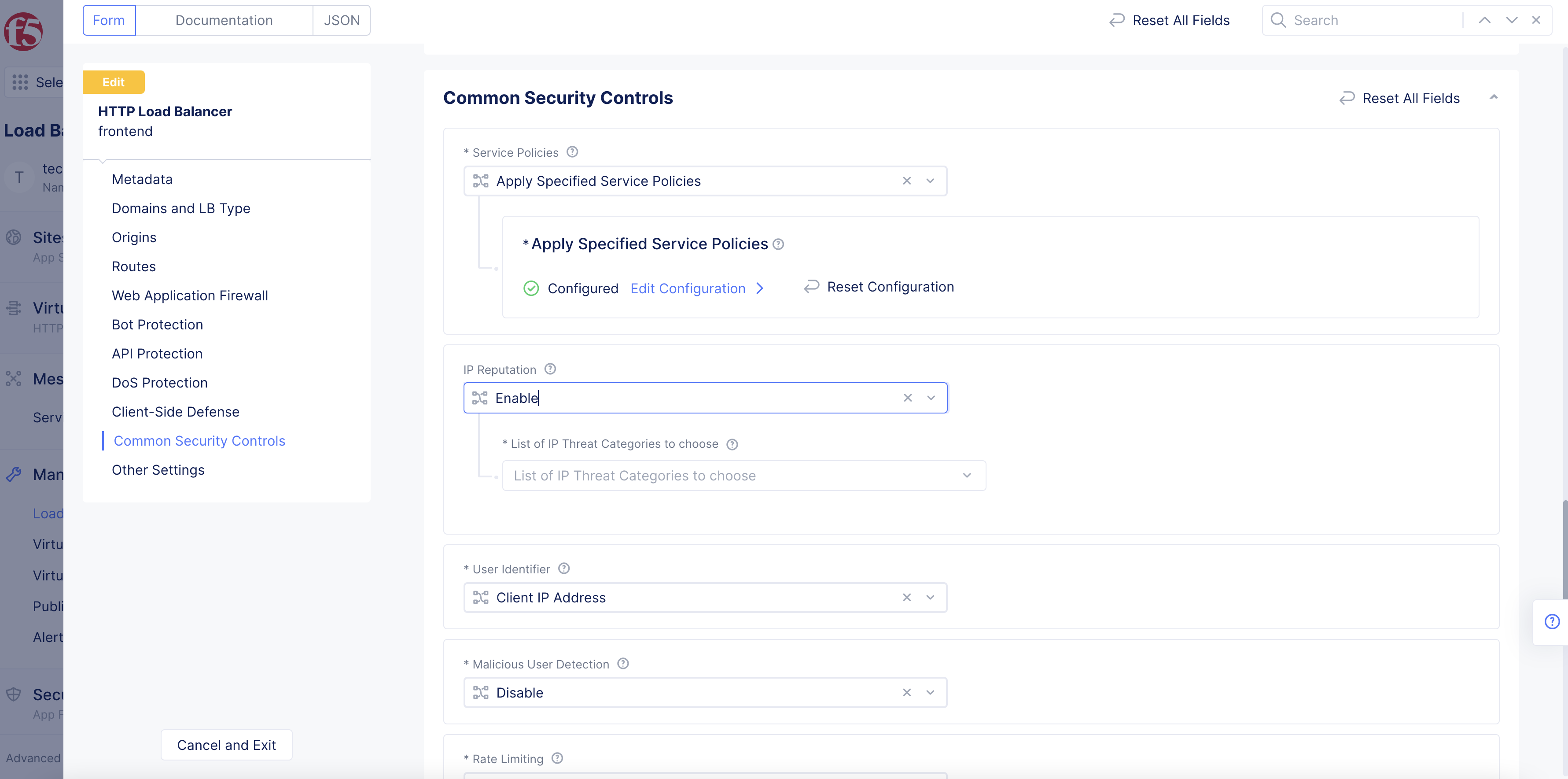Click the F5 logo icon
Screen dimensions: 1568x779
(x=23, y=31)
